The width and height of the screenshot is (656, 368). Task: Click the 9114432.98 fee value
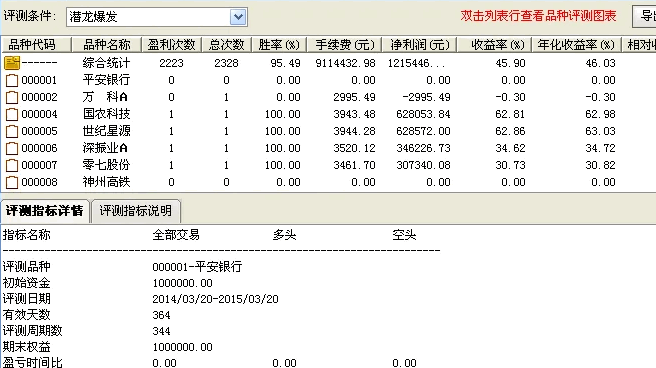[346, 63]
